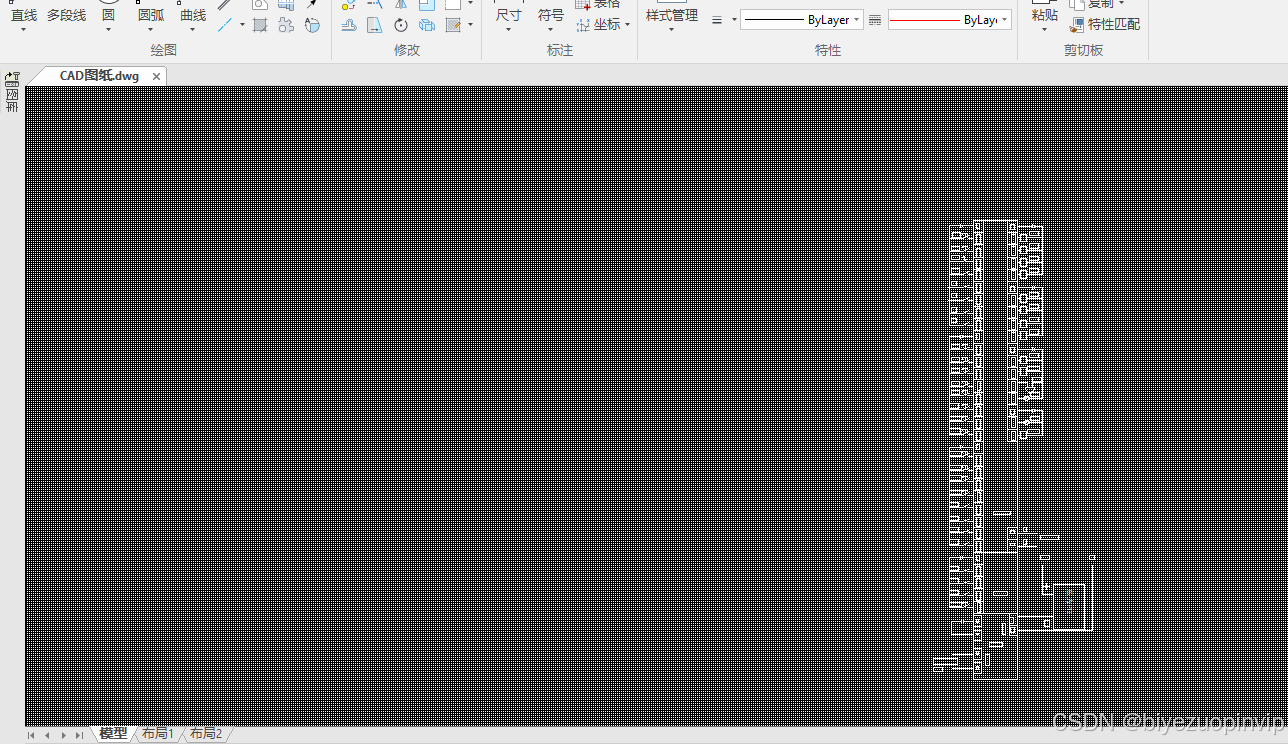This screenshot has height=744, width=1288.
Task: Expand the 直线 dropdown arrow
Action: click(23, 29)
